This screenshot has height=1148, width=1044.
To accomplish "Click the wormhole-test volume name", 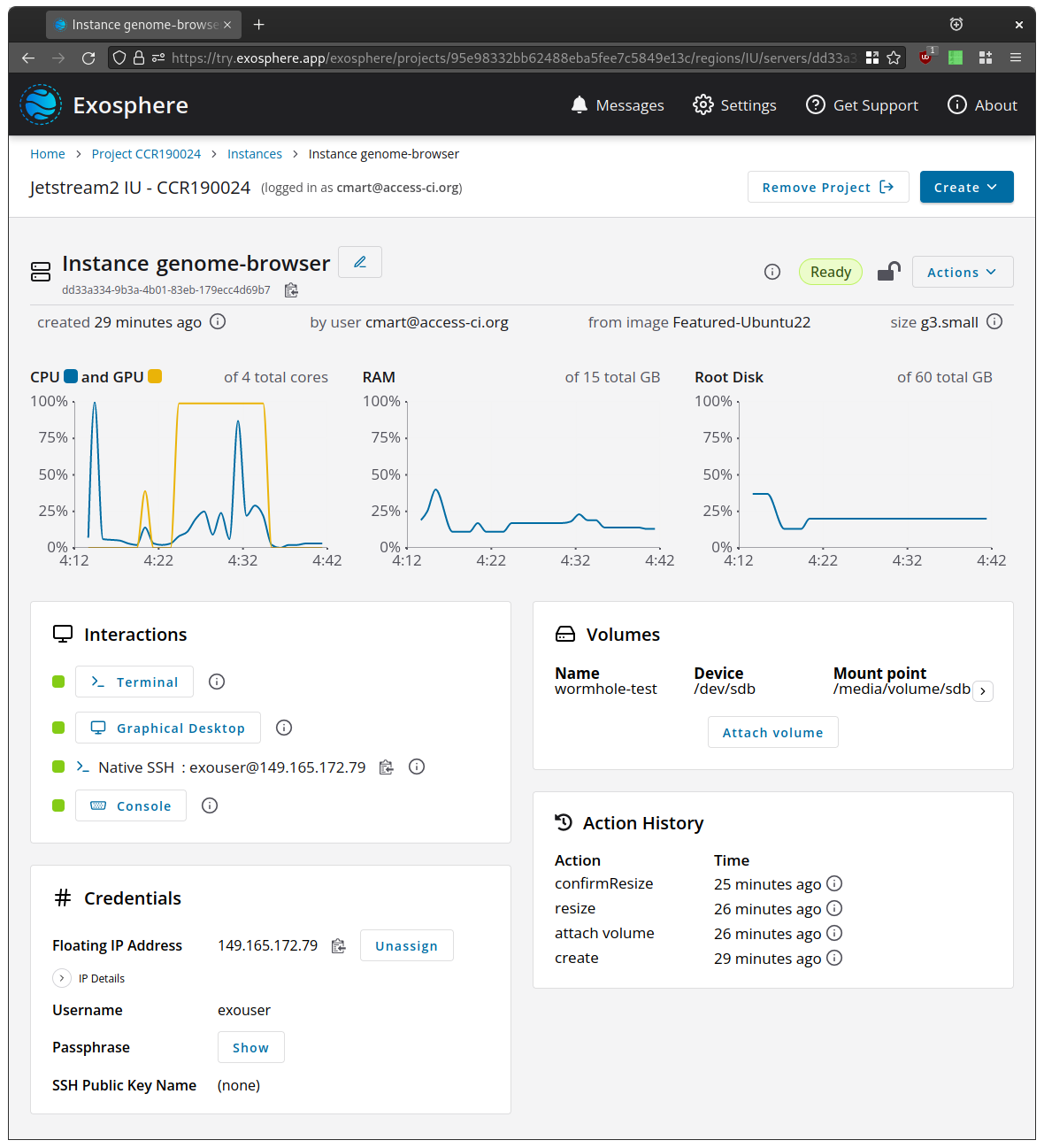I will [x=606, y=689].
